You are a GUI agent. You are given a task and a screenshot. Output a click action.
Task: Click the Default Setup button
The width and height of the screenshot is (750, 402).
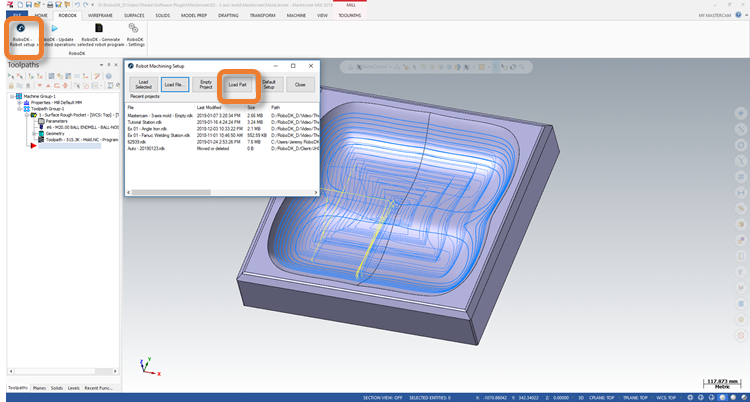tap(268, 85)
